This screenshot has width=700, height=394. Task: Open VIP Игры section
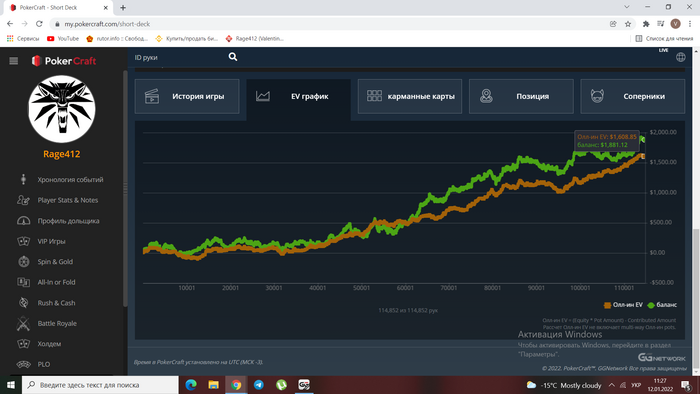coord(51,241)
